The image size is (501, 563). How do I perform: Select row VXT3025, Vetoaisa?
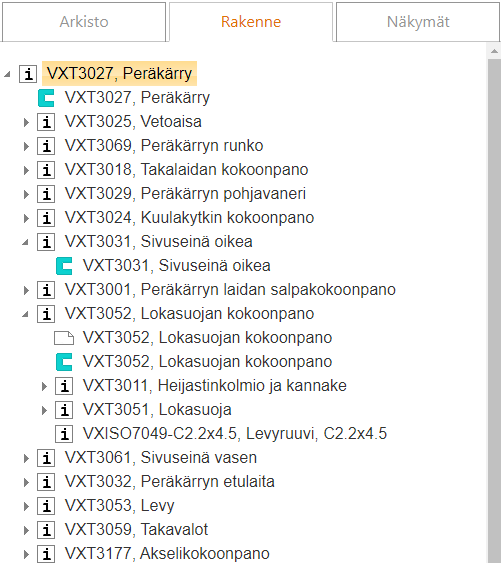click(x=133, y=122)
